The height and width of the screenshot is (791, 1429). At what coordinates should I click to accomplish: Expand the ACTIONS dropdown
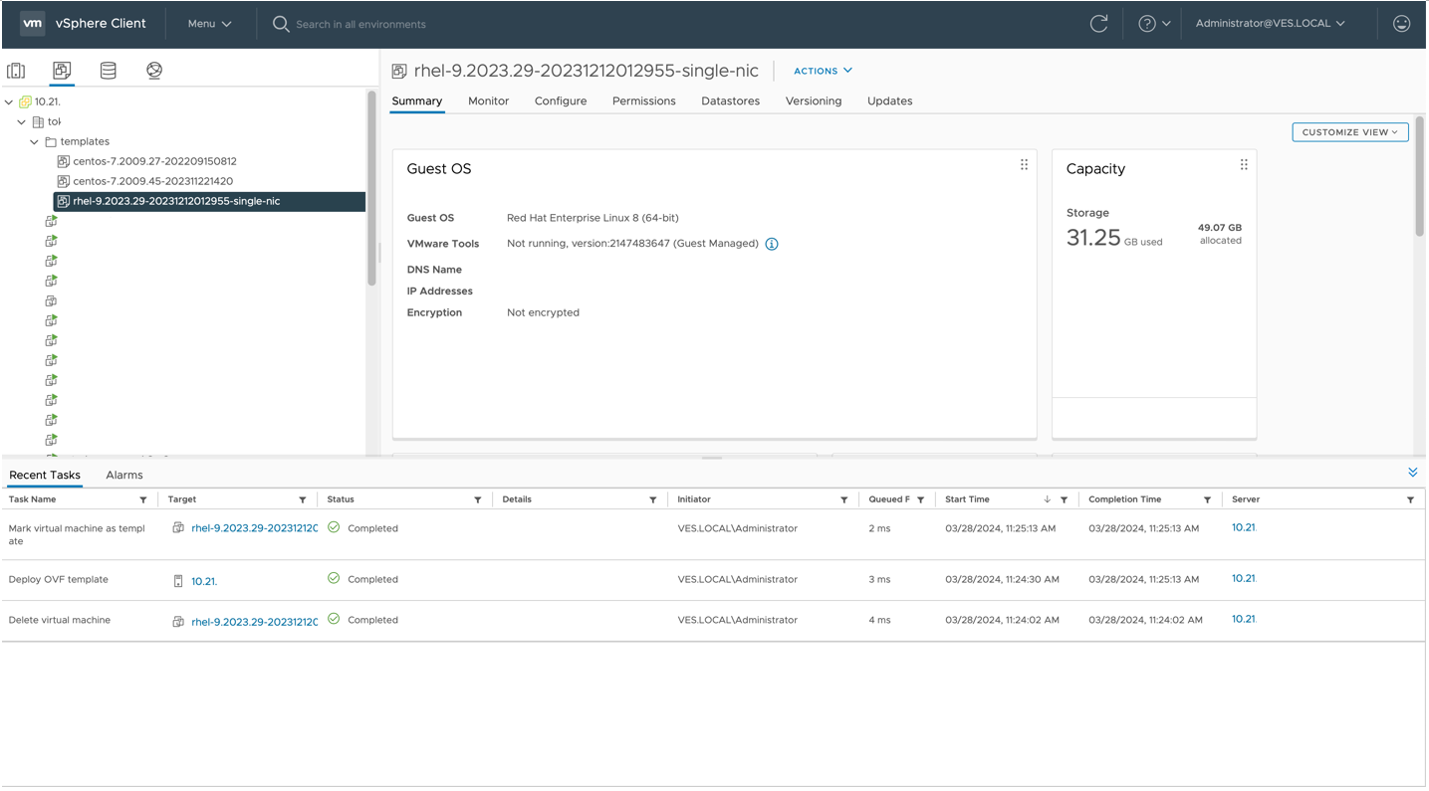pyautogui.click(x=822, y=70)
